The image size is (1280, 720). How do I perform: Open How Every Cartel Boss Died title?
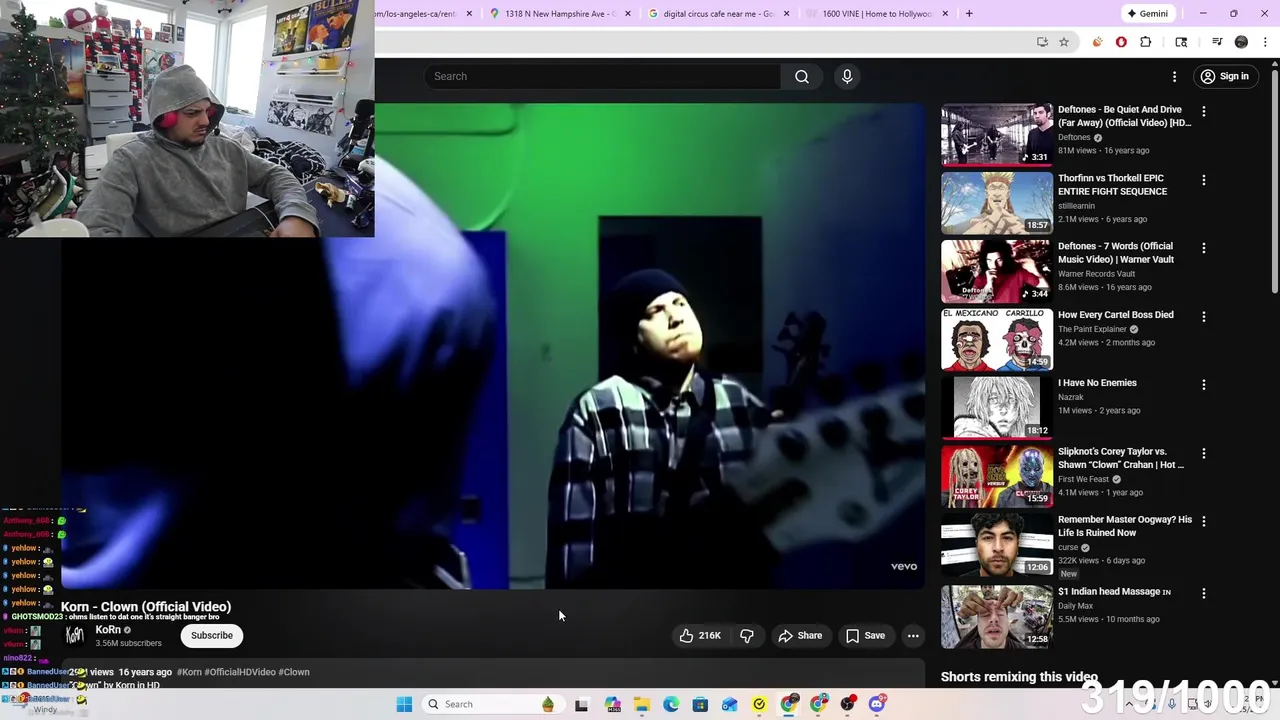point(1116,315)
